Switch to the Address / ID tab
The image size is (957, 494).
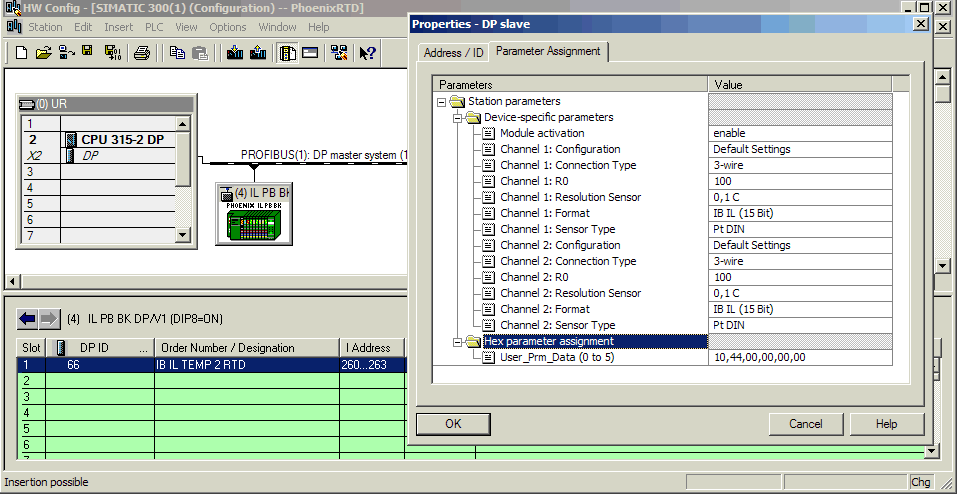453,53
